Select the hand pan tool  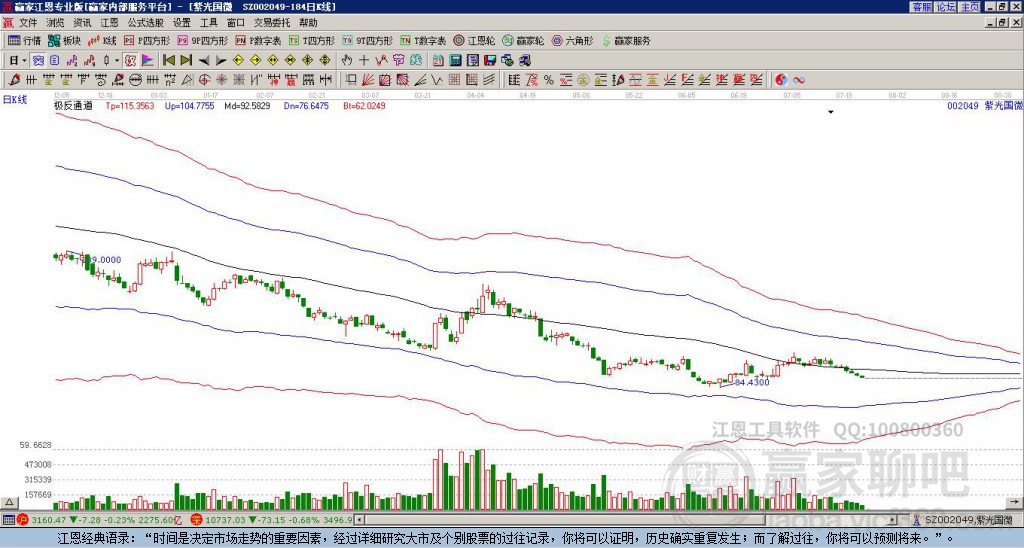[347, 61]
